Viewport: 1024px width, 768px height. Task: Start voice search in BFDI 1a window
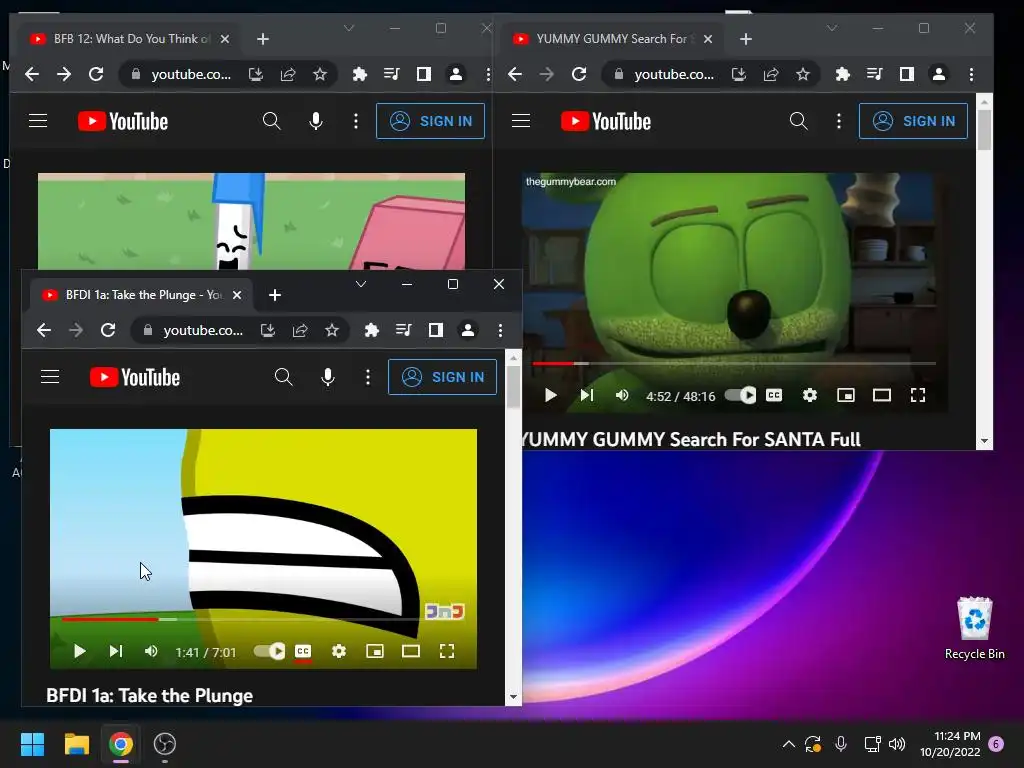[x=328, y=377]
